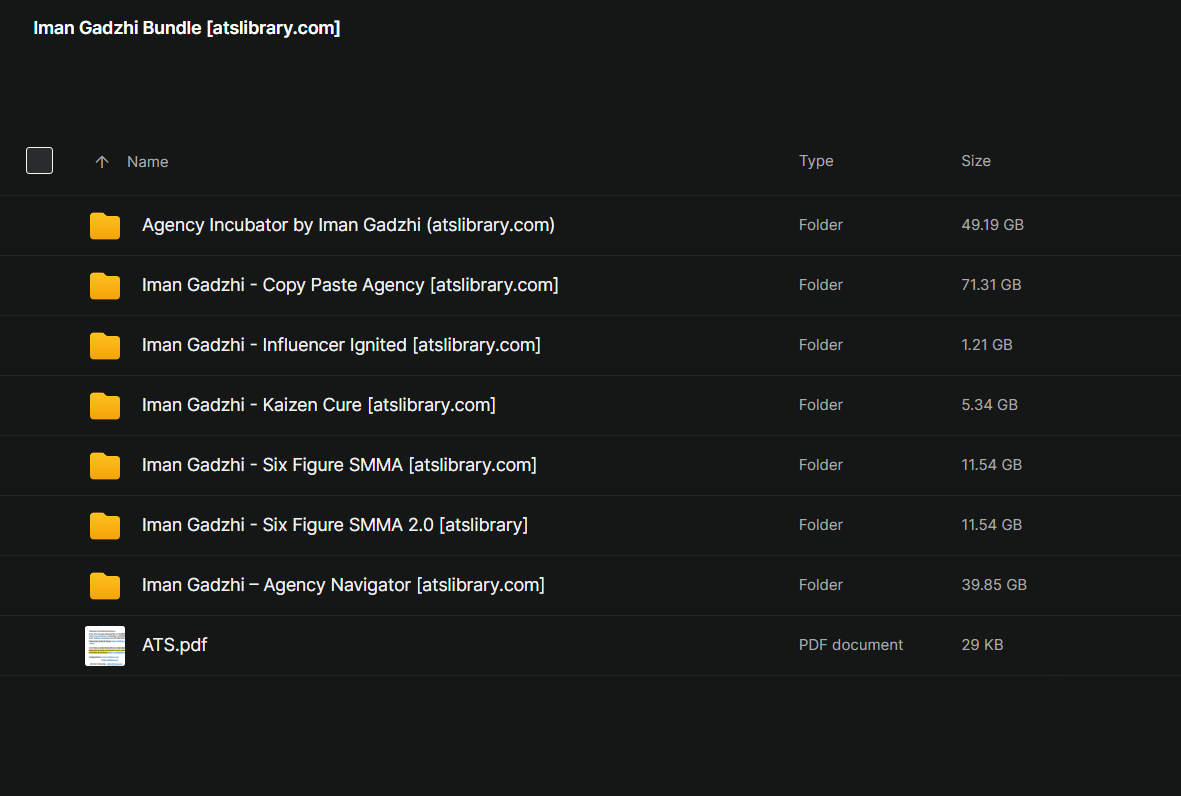1181x796 pixels.
Task: Sort files by the Size column header
Action: pos(975,160)
